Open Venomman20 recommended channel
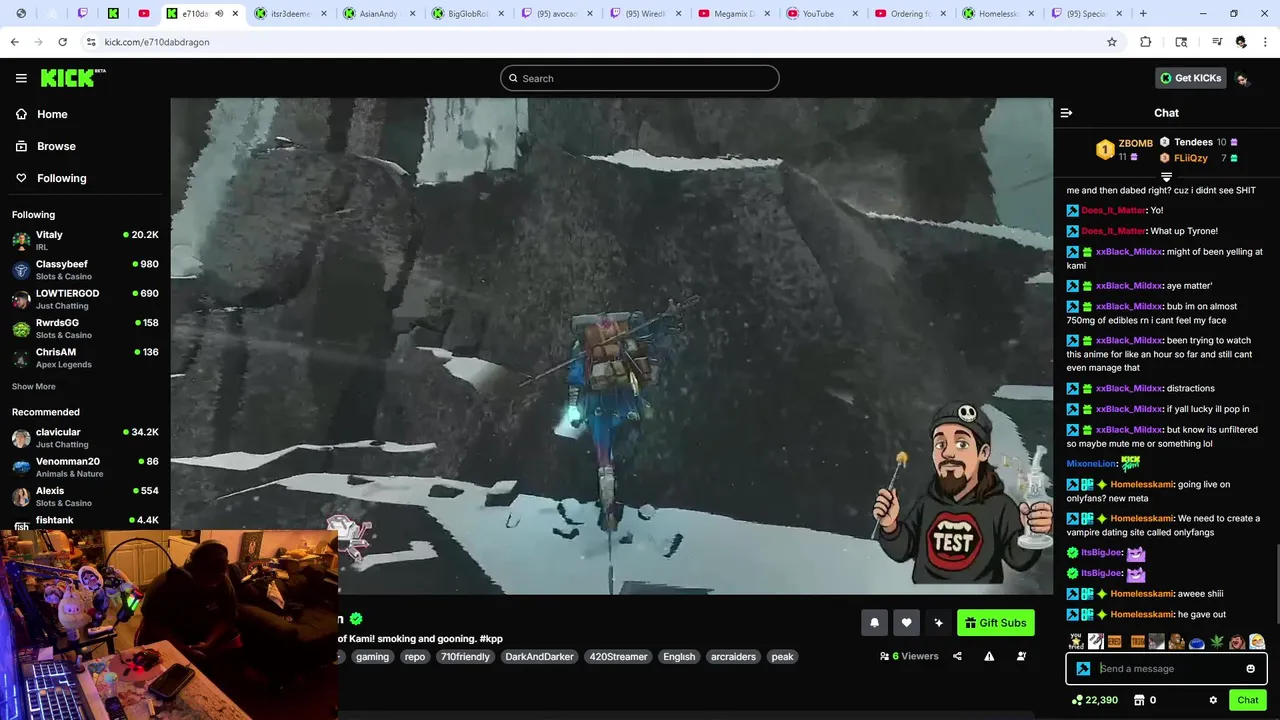 pyautogui.click(x=85, y=467)
